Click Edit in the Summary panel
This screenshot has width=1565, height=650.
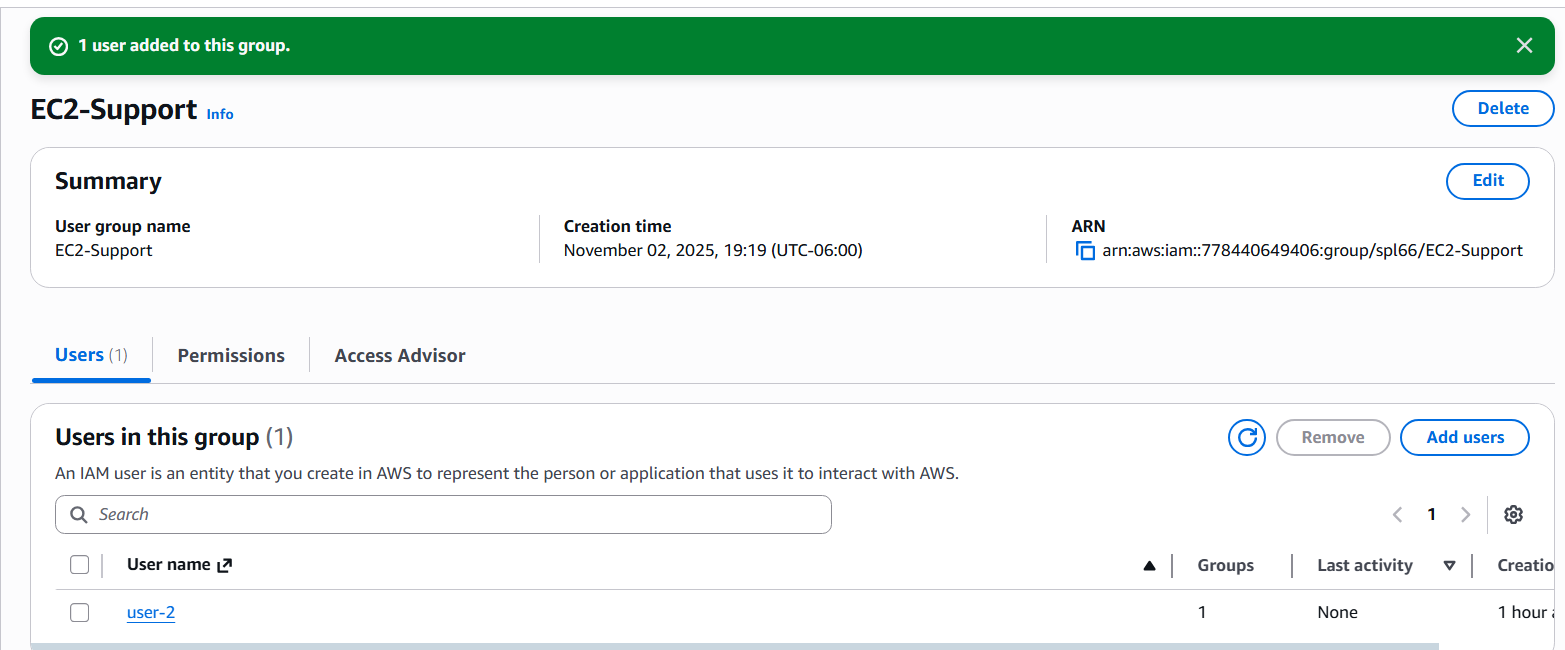pyautogui.click(x=1487, y=181)
